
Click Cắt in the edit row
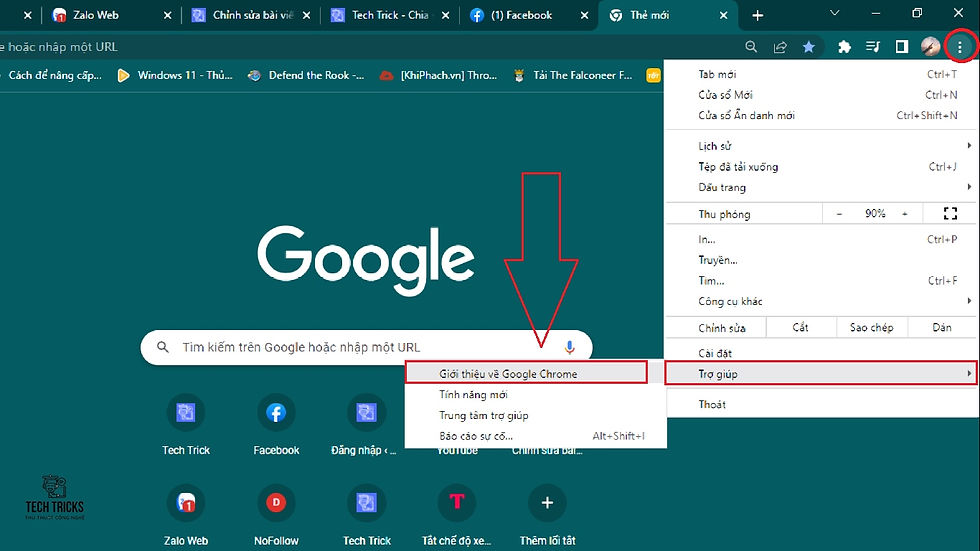pyautogui.click(x=801, y=327)
